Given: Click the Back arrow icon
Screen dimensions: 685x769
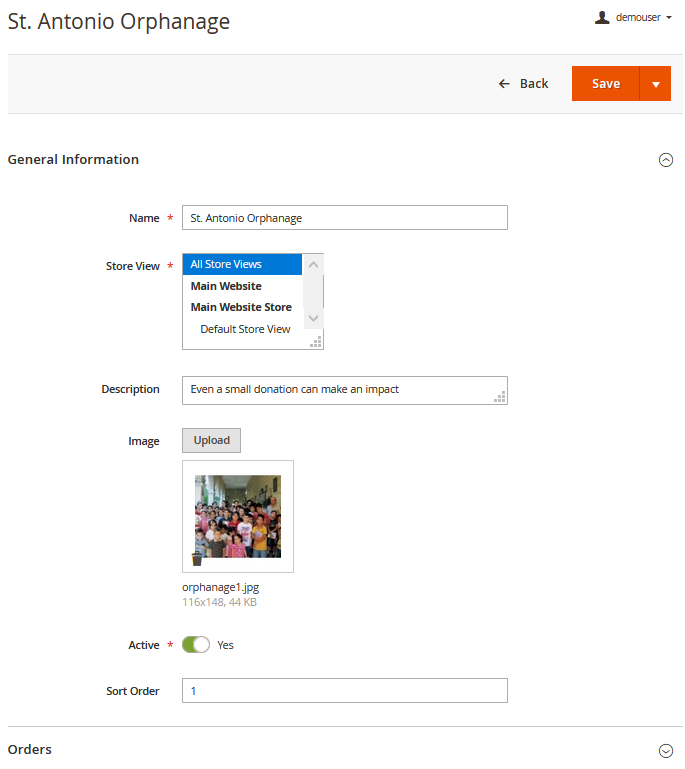Looking at the screenshot, I should 505,84.
